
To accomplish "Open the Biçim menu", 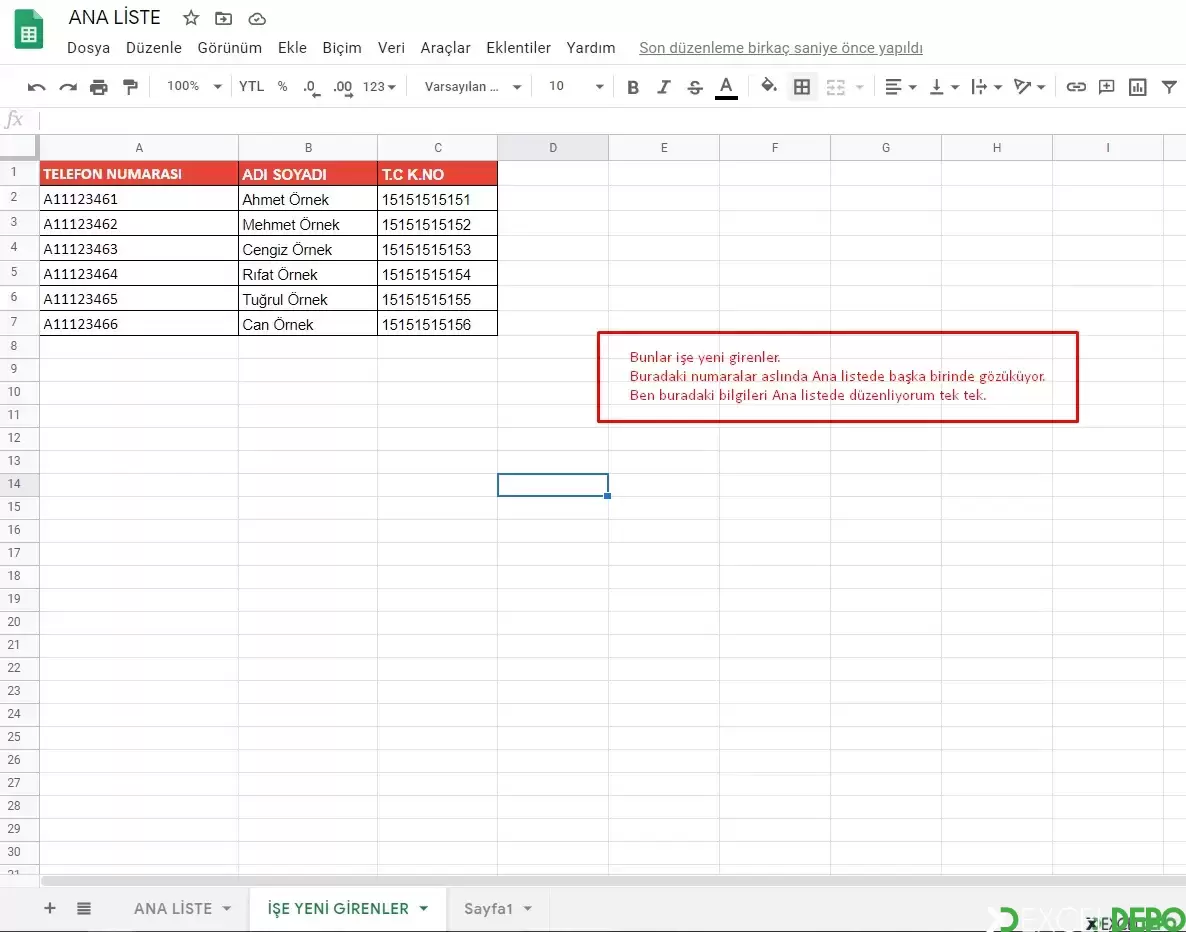I will [342, 48].
